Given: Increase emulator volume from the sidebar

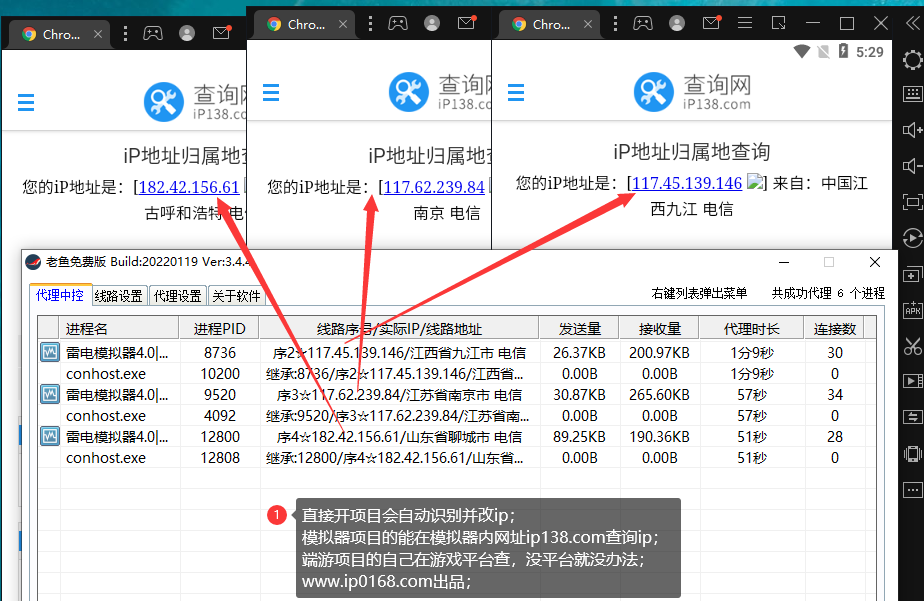Looking at the screenshot, I should [x=911, y=130].
